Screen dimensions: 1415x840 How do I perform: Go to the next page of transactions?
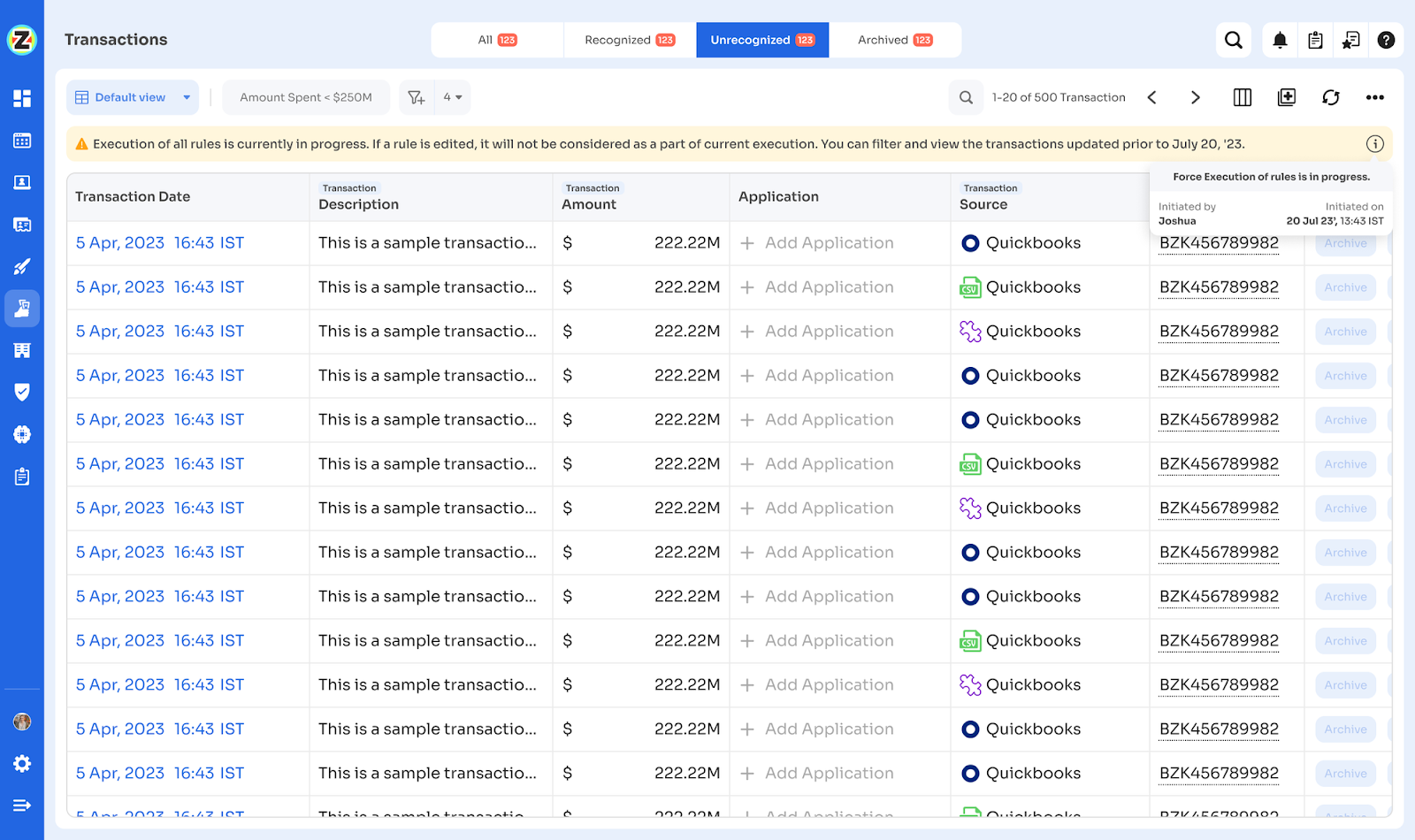(1195, 97)
